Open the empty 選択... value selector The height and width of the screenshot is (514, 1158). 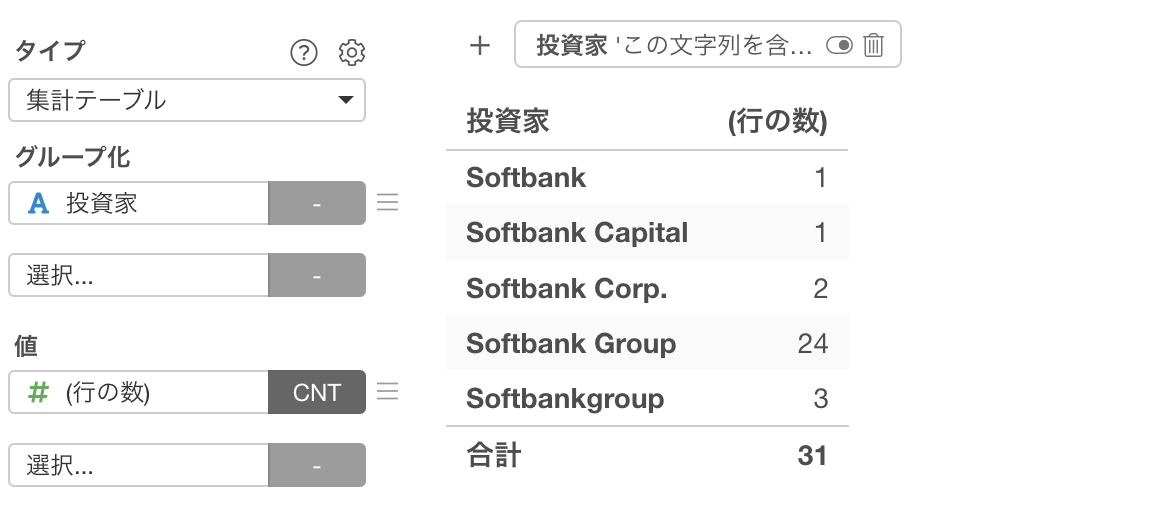pyautogui.click(x=139, y=465)
